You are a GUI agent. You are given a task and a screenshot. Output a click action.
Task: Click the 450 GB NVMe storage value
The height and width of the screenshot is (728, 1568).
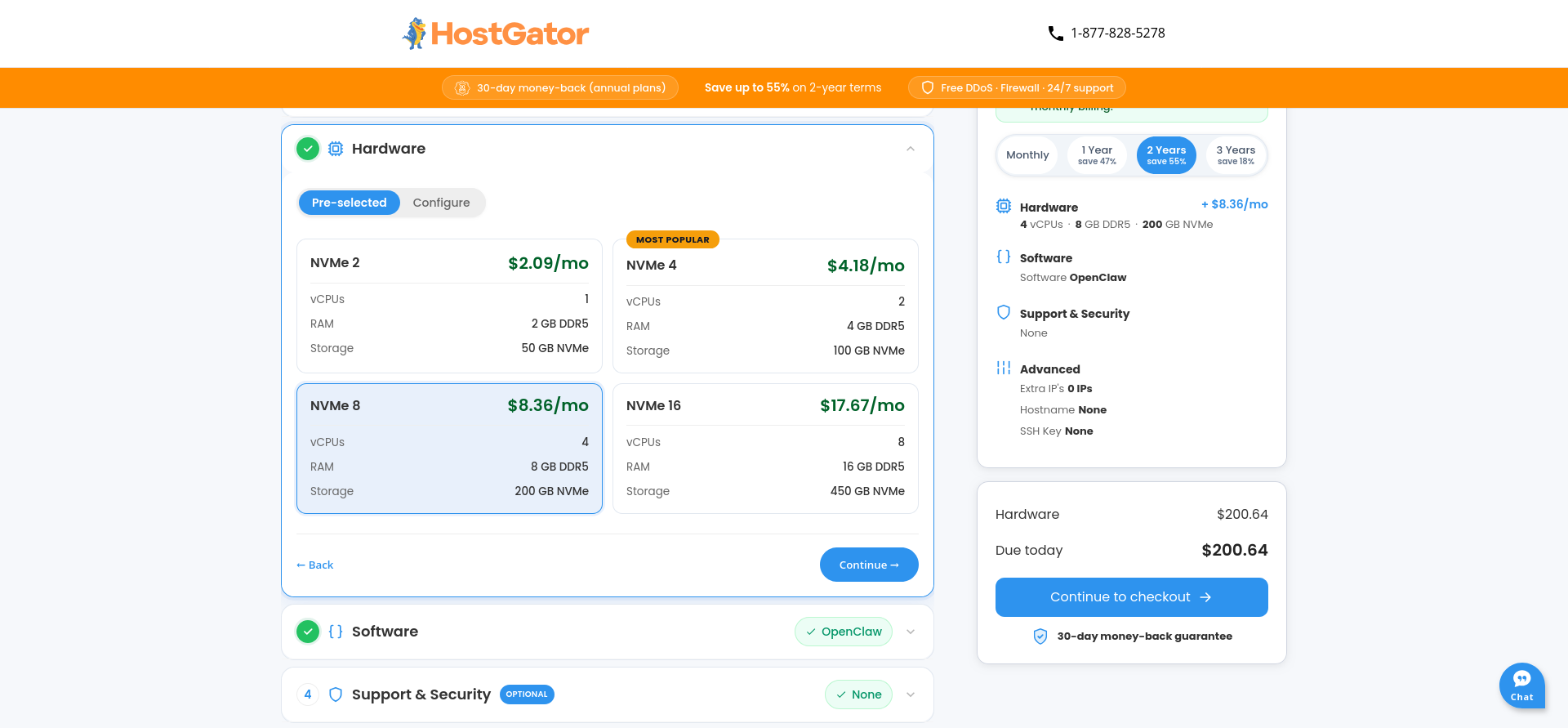coord(867,491)
